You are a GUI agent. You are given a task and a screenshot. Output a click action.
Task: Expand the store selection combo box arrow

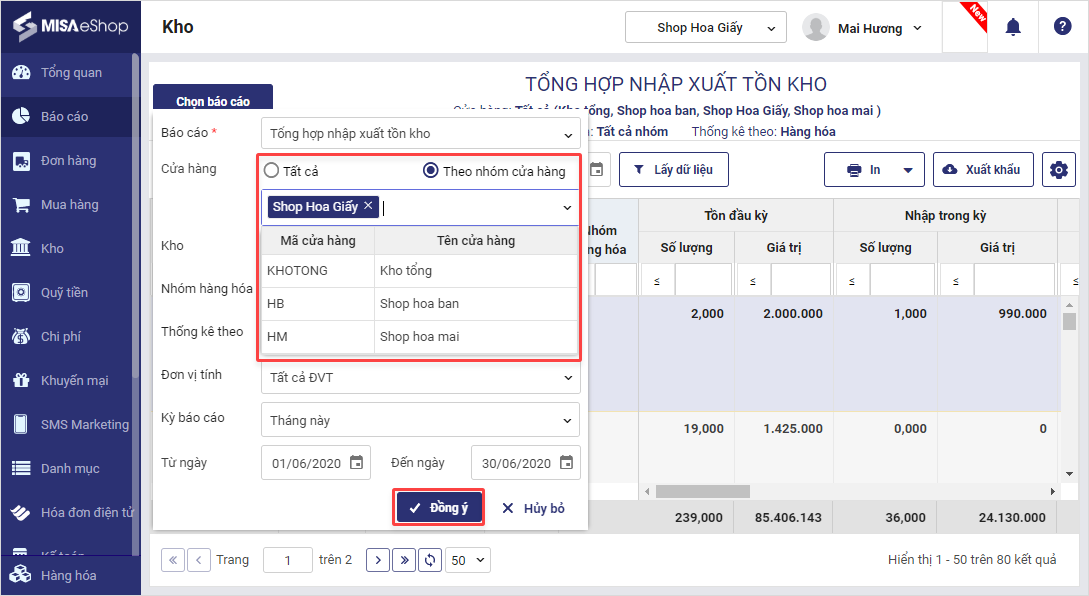coord(567,207)
